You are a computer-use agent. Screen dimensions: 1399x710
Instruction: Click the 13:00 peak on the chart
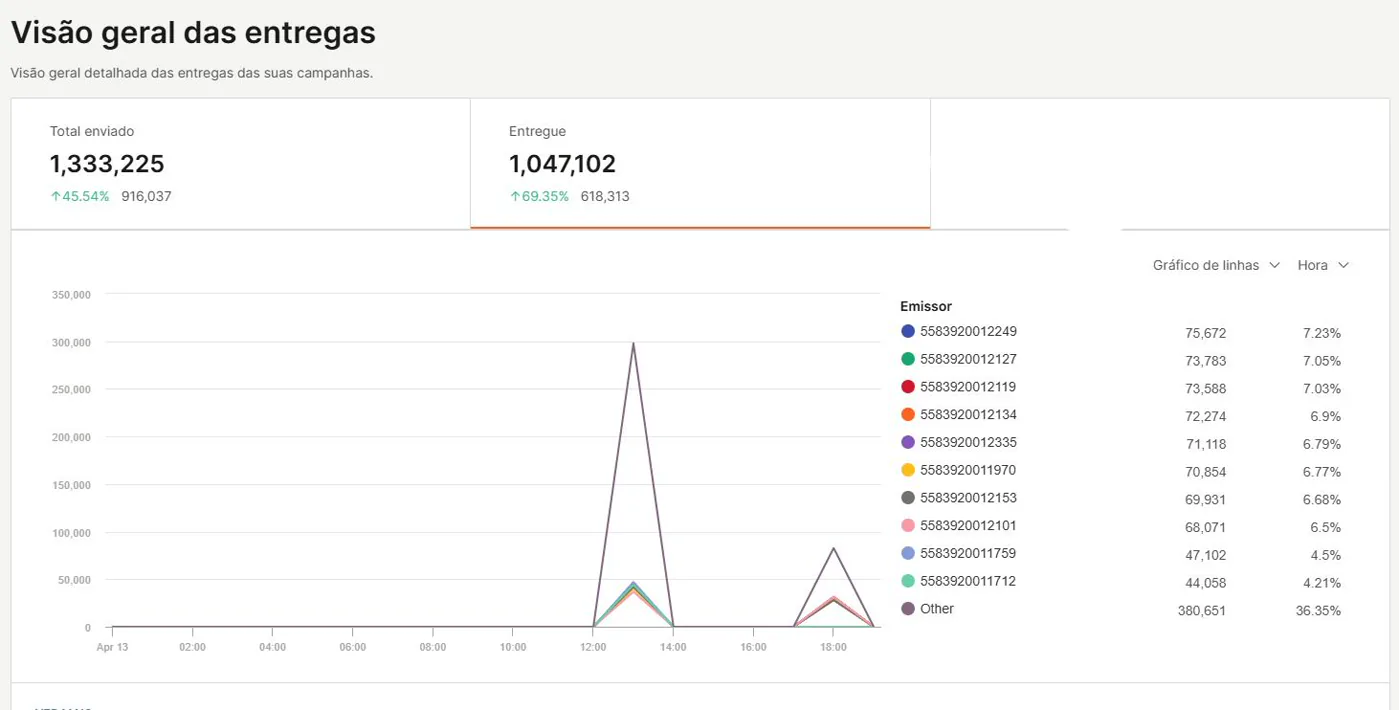[633, 343]
